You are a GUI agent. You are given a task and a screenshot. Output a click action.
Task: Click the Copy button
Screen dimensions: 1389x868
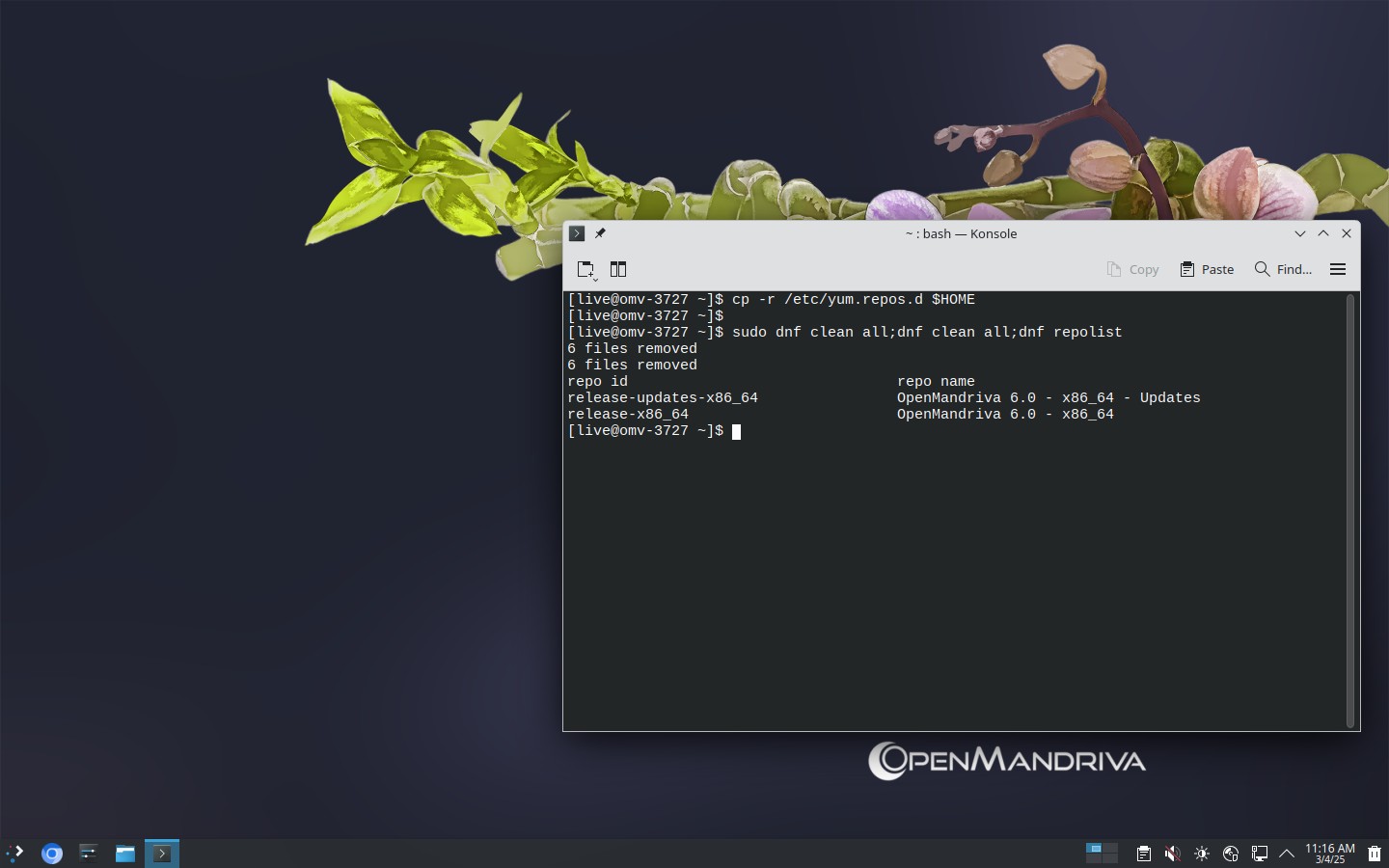click(x=1132, y=269)
